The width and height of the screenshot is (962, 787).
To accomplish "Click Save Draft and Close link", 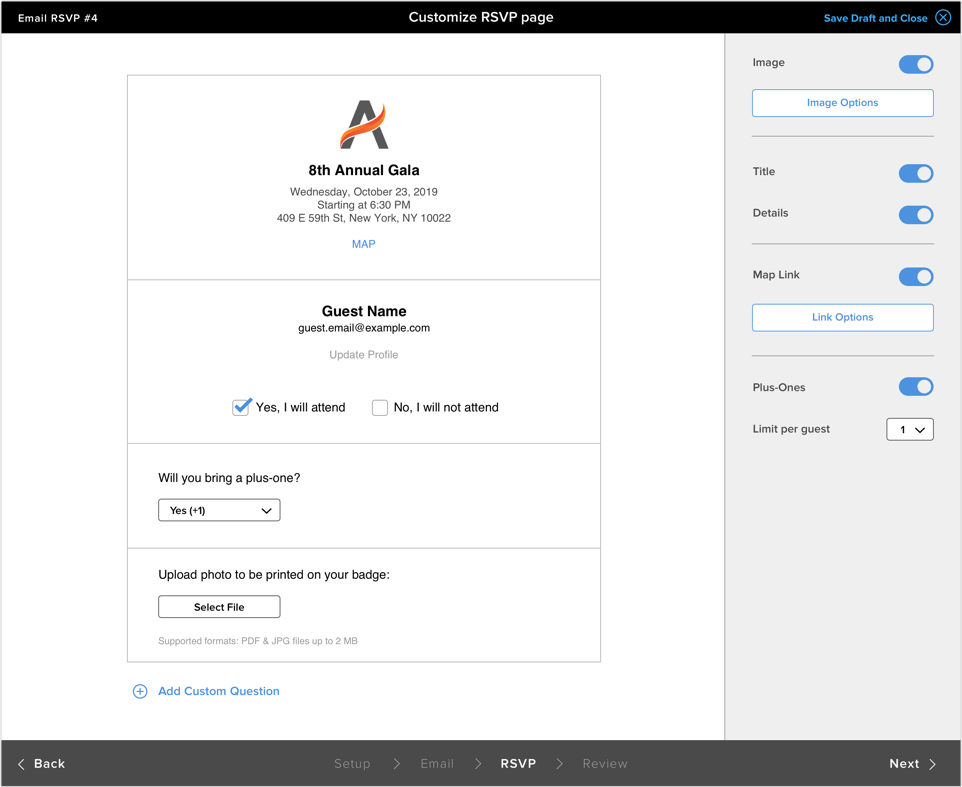I will tap(875, 18).
